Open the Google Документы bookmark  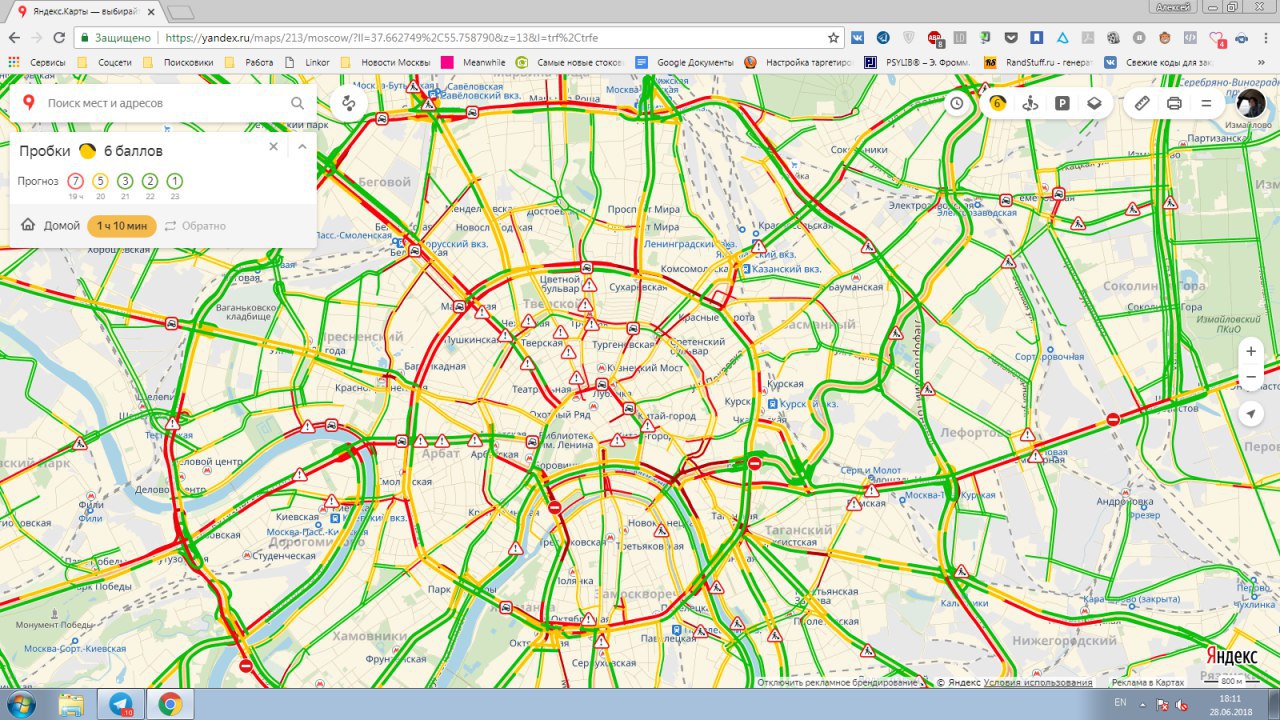pos(686,62)
